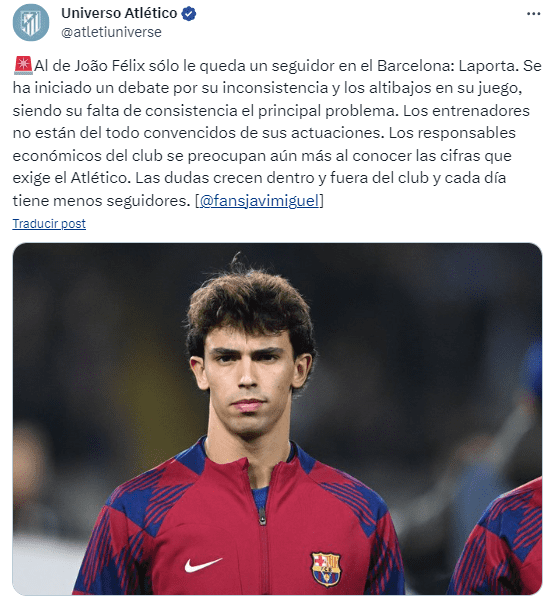Open the three-dot more options menu
Viewport: 551px width, 601px height.
point(533,14)
